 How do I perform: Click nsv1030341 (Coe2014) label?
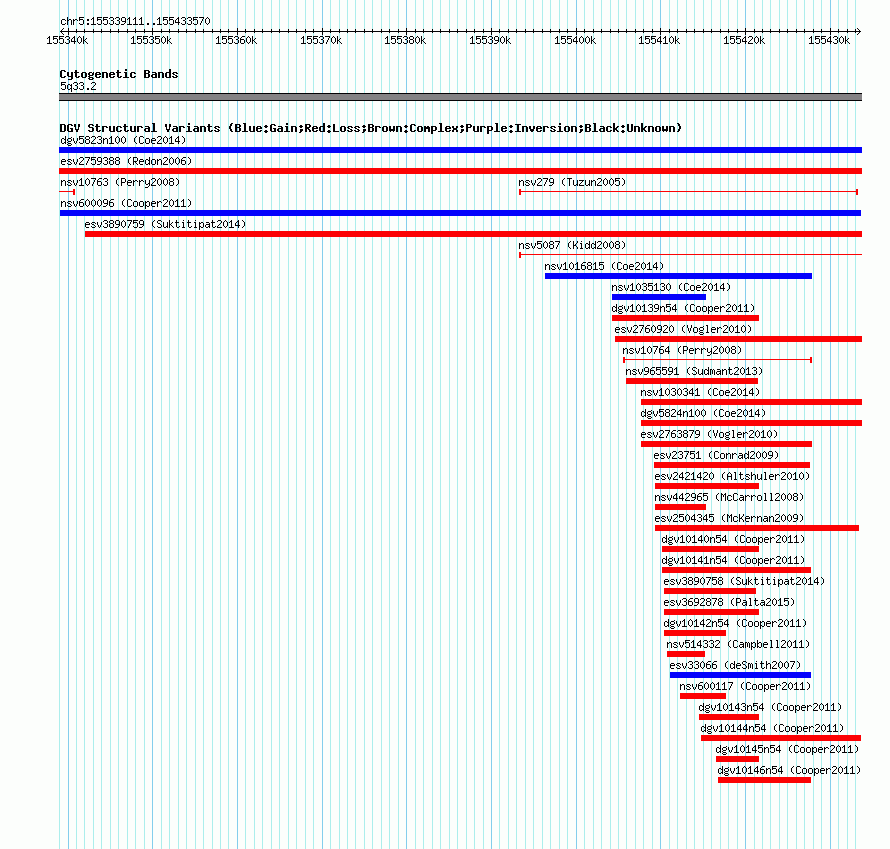700,392
